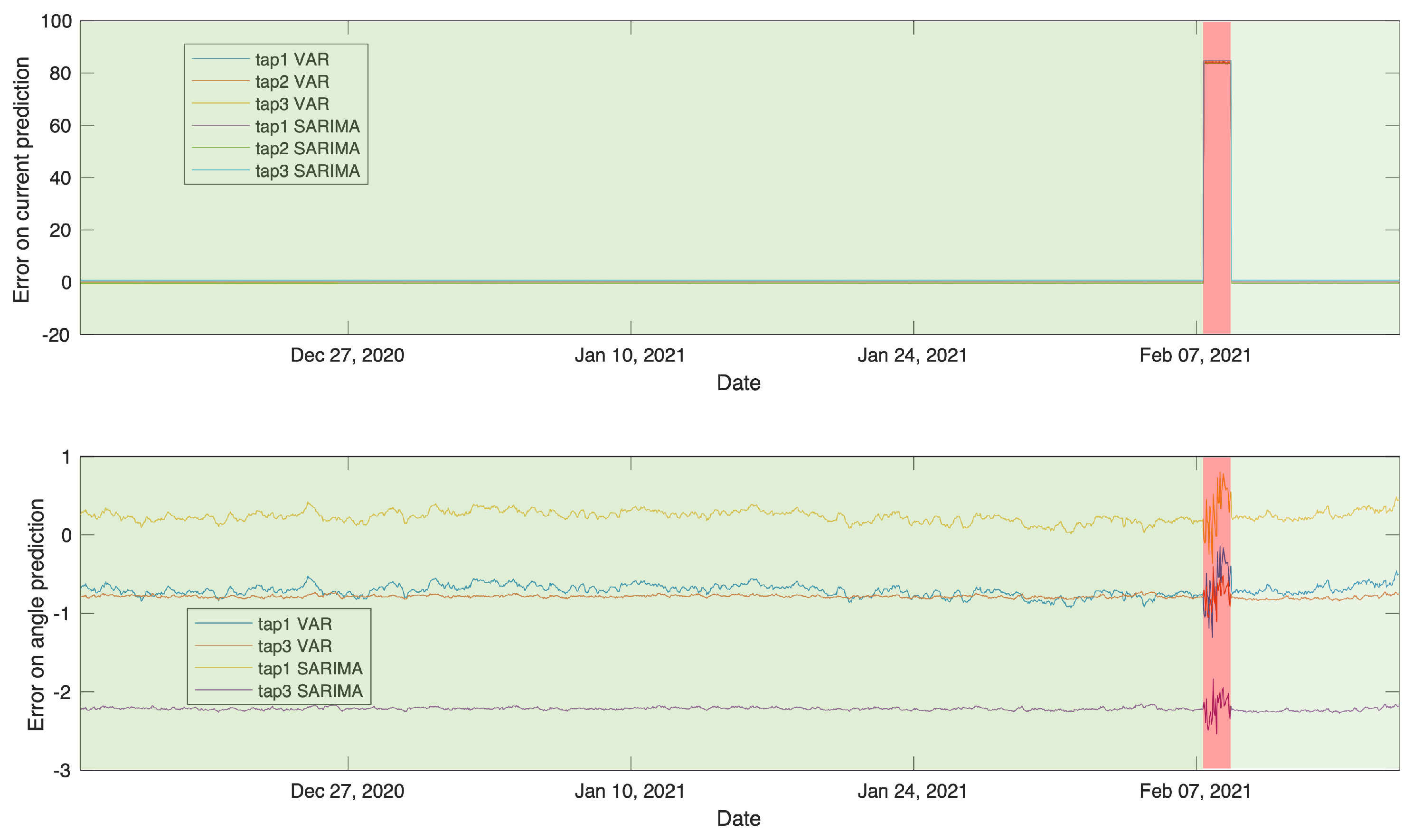
Task: Click tap1 VAR entry in angle prediction legend
Action: click(294, 624)
